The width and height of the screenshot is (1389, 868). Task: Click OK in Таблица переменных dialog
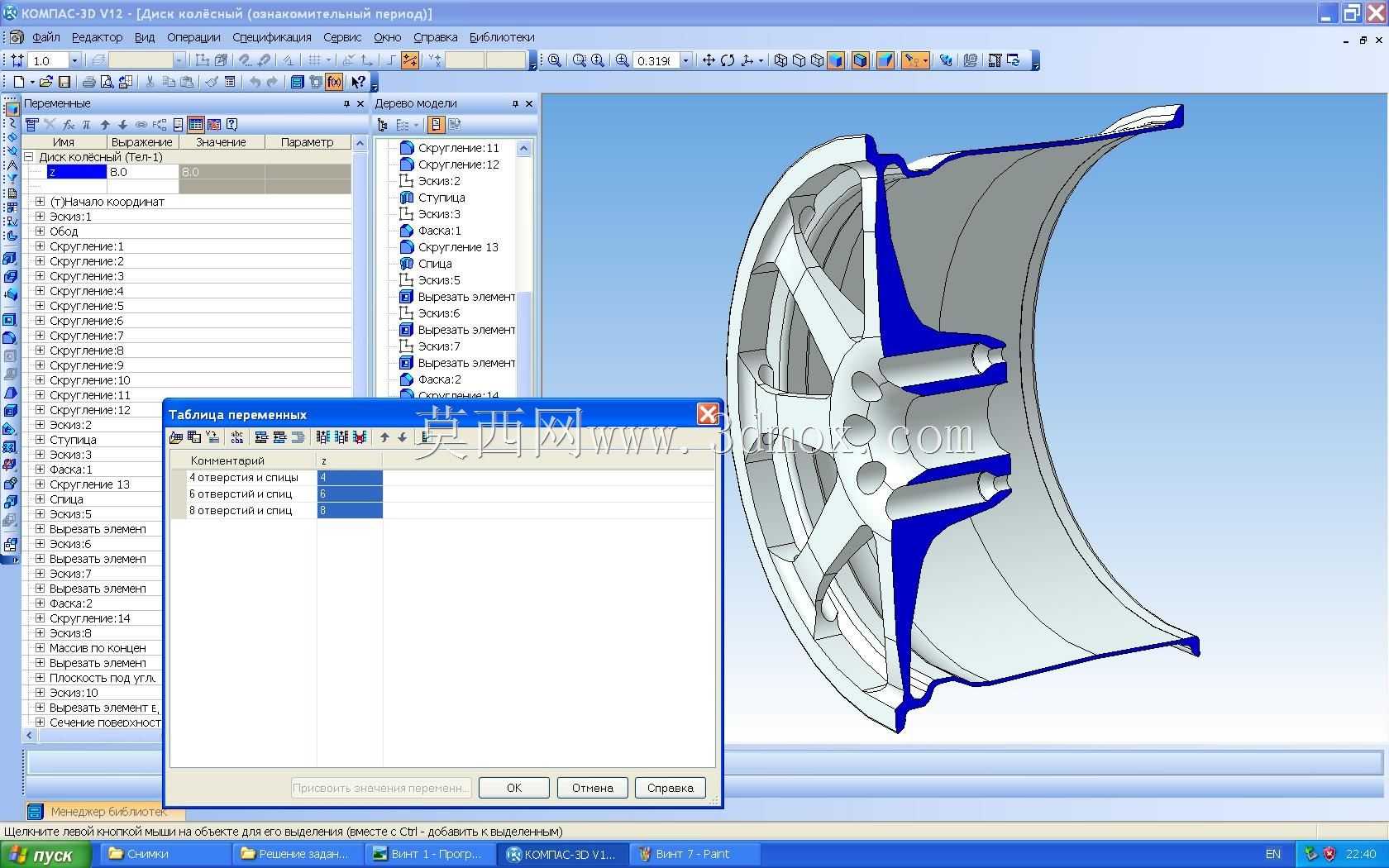point(514,788)
